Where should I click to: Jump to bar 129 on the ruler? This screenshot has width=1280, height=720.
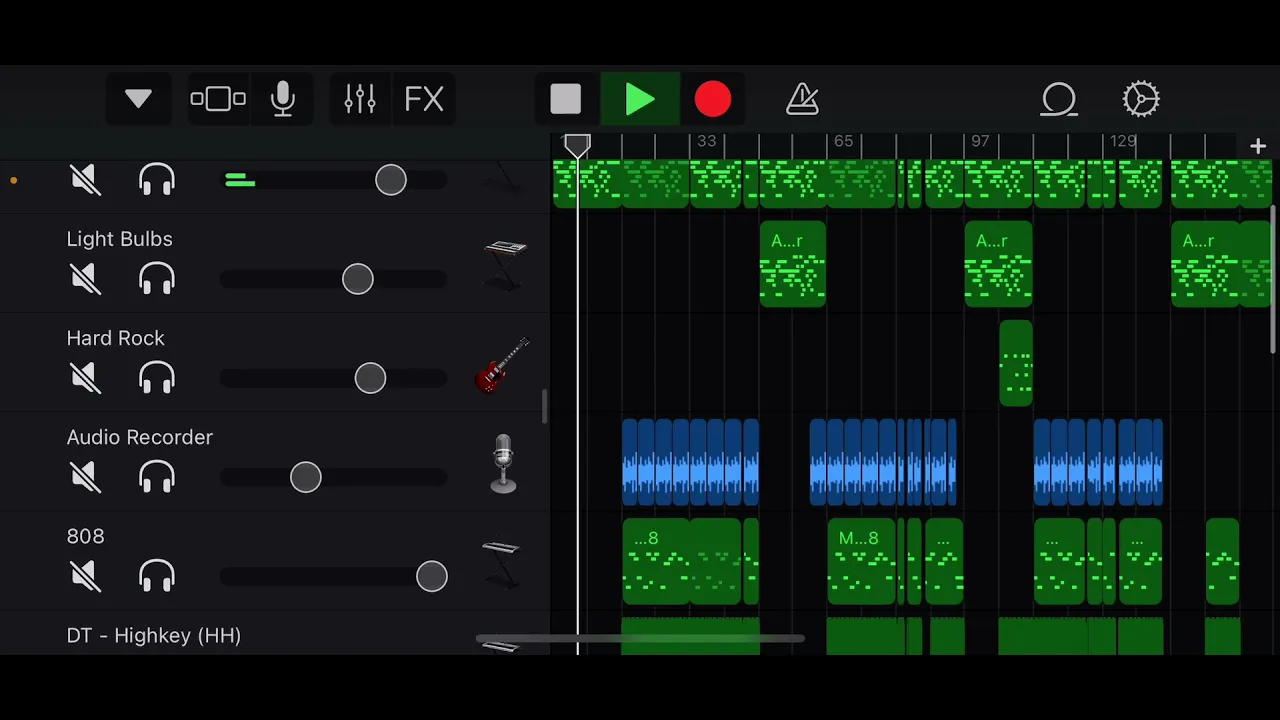tap(1123, 141)
